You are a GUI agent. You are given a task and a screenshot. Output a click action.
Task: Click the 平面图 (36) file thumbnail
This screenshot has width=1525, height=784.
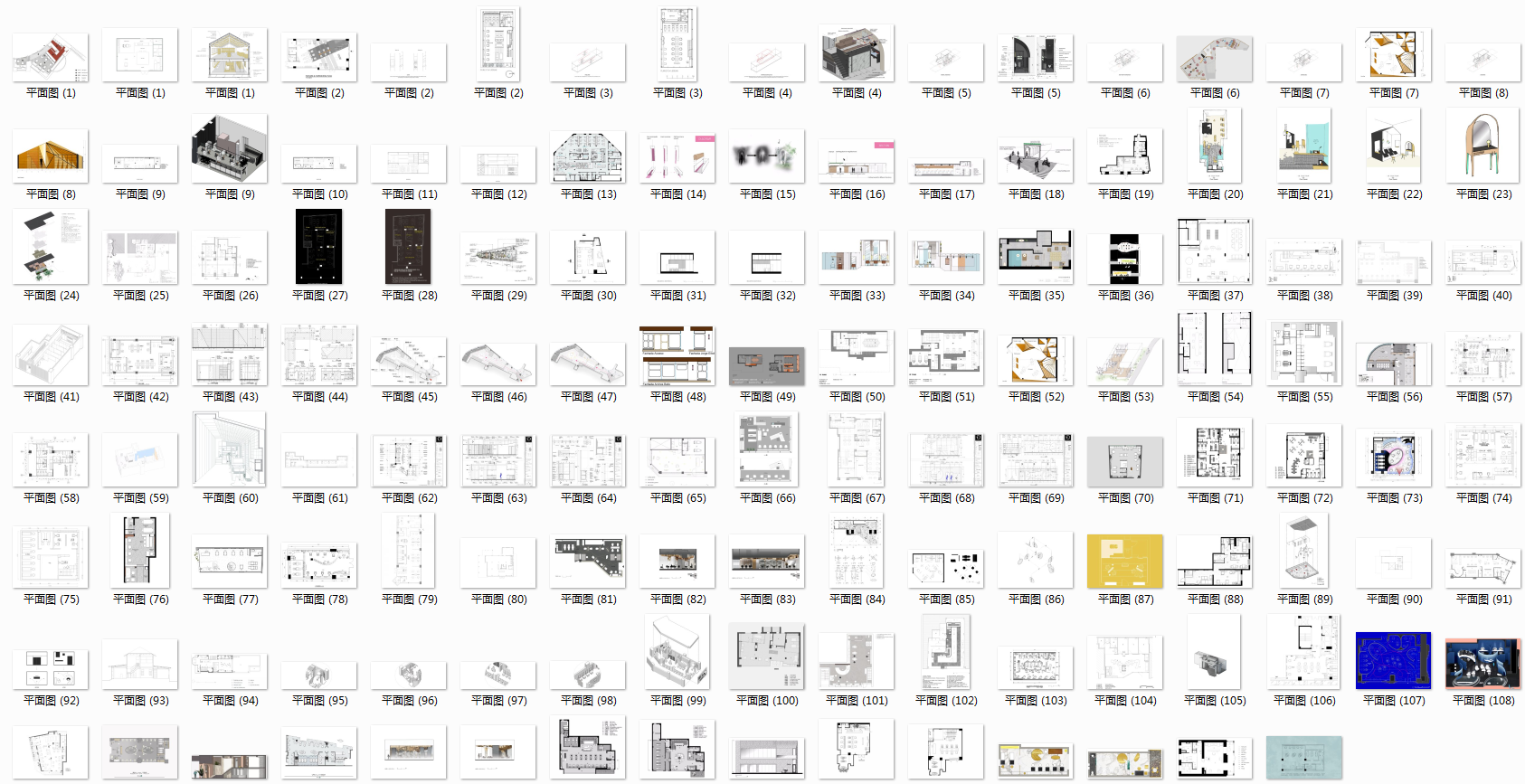pos(1124,259)
